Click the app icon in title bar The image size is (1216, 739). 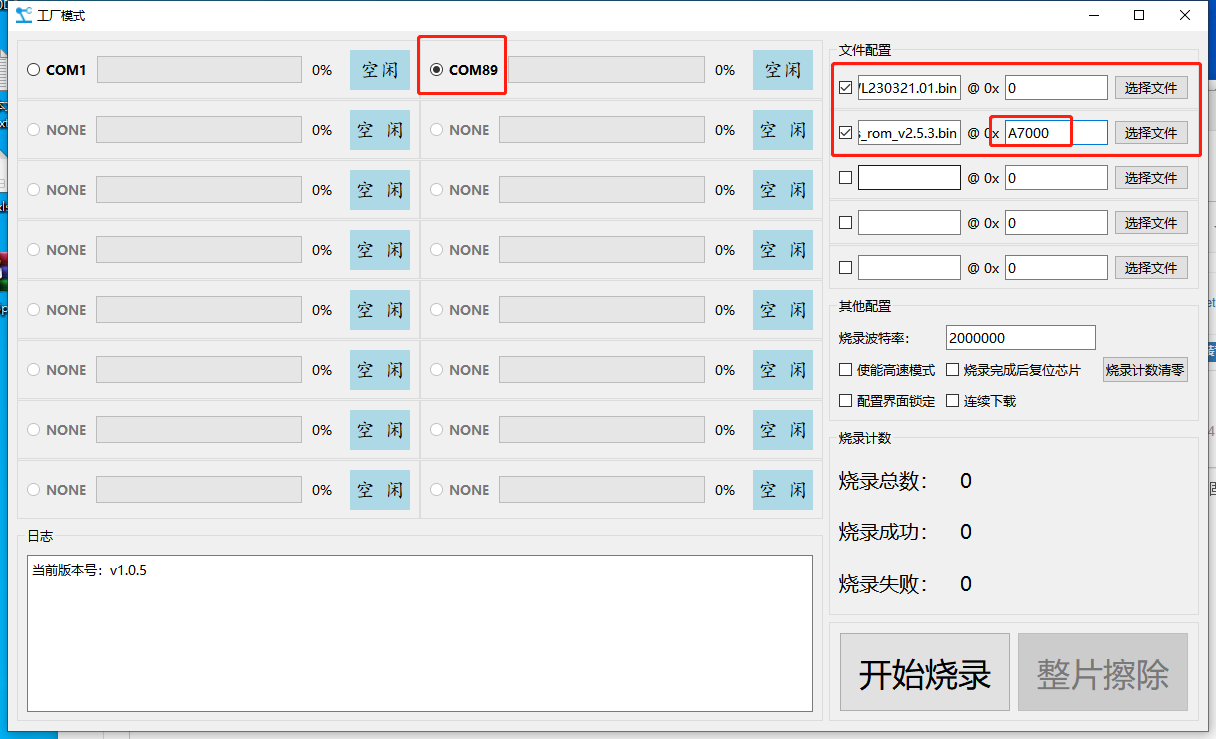(x=24, y=16)
